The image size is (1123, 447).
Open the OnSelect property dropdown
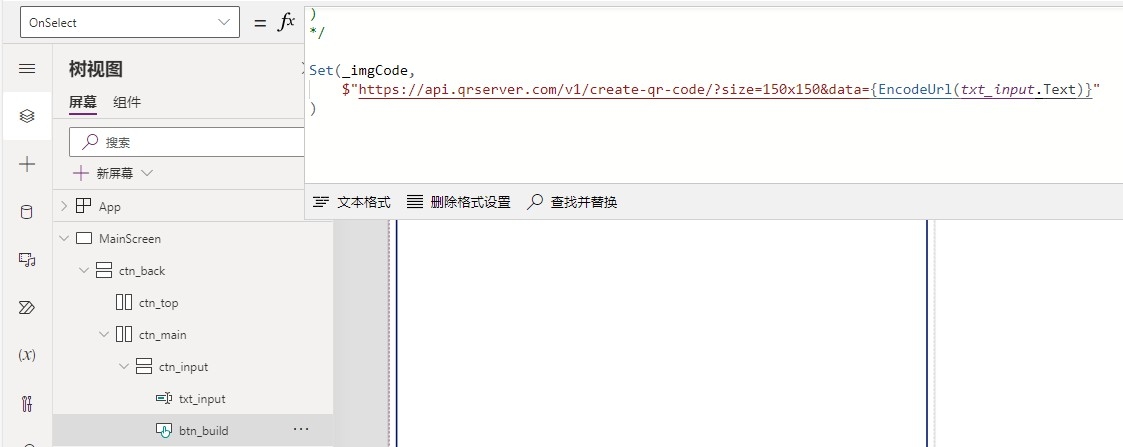click(130, 22)
